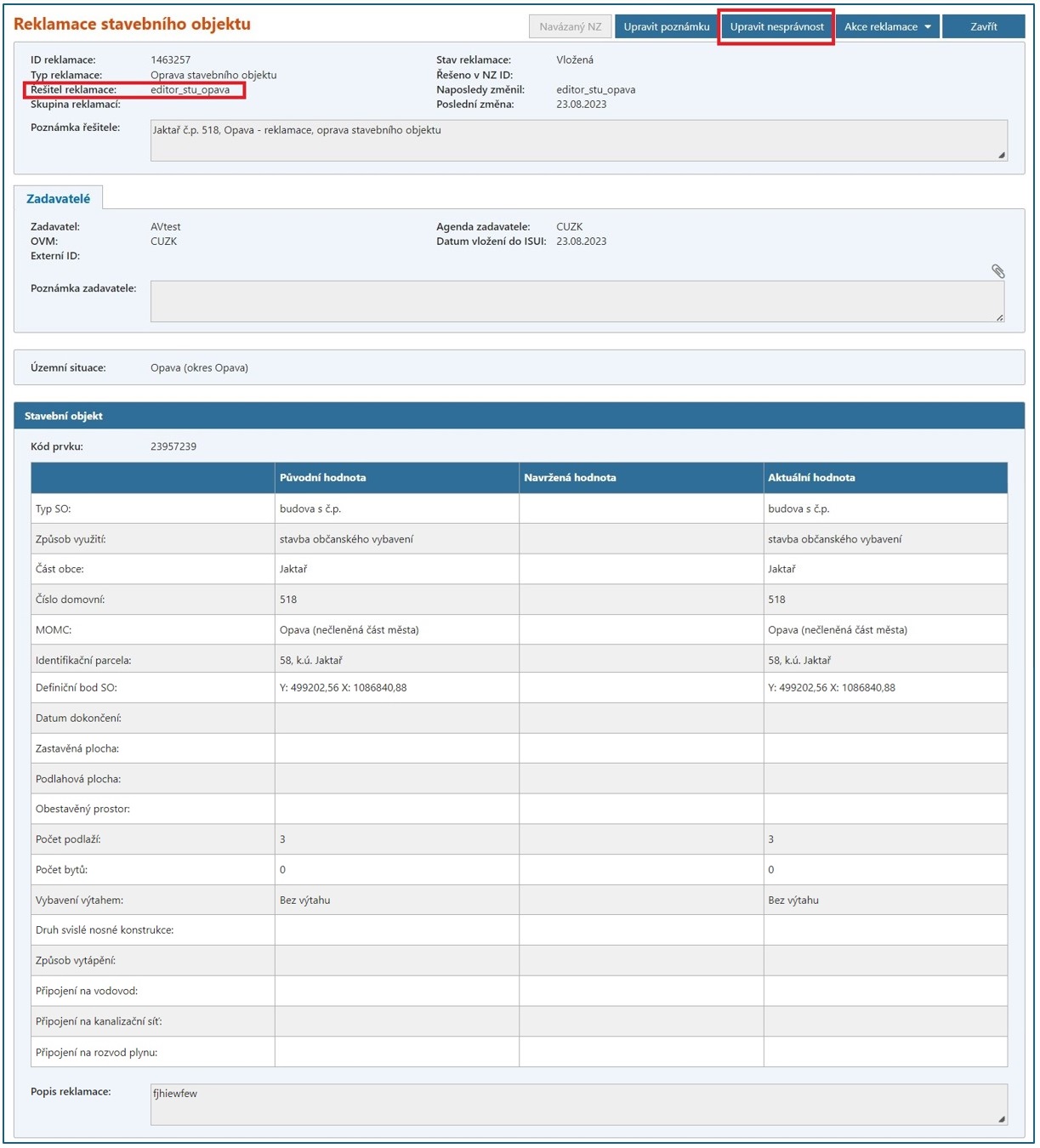The image size is (1040, 1148).
Task: Switch to the Zadavatelé tab
Action: tap(58, 199)
